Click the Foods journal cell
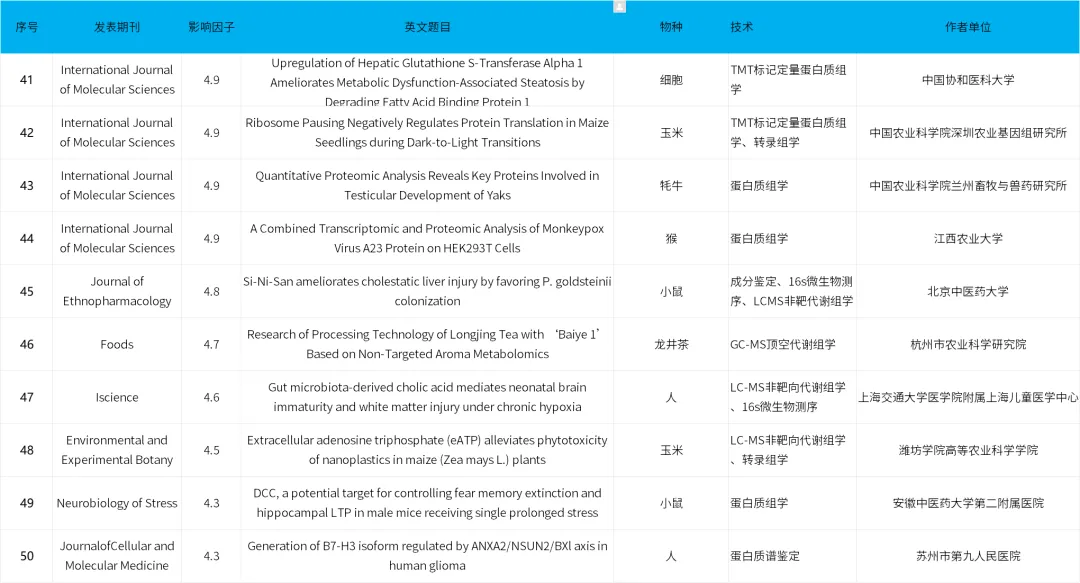The image size is (1080, 583). point(117,344)
